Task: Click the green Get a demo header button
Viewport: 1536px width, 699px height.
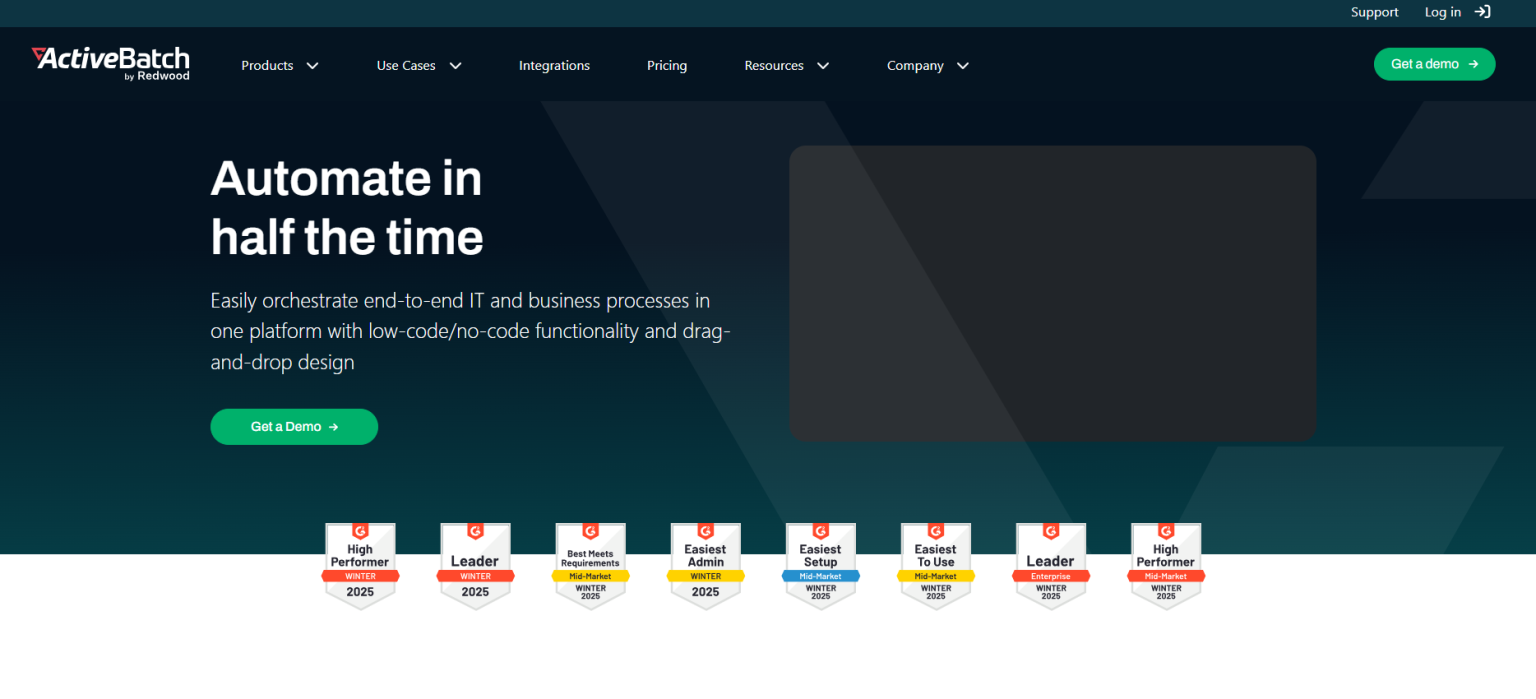Action: [1434, 63]
